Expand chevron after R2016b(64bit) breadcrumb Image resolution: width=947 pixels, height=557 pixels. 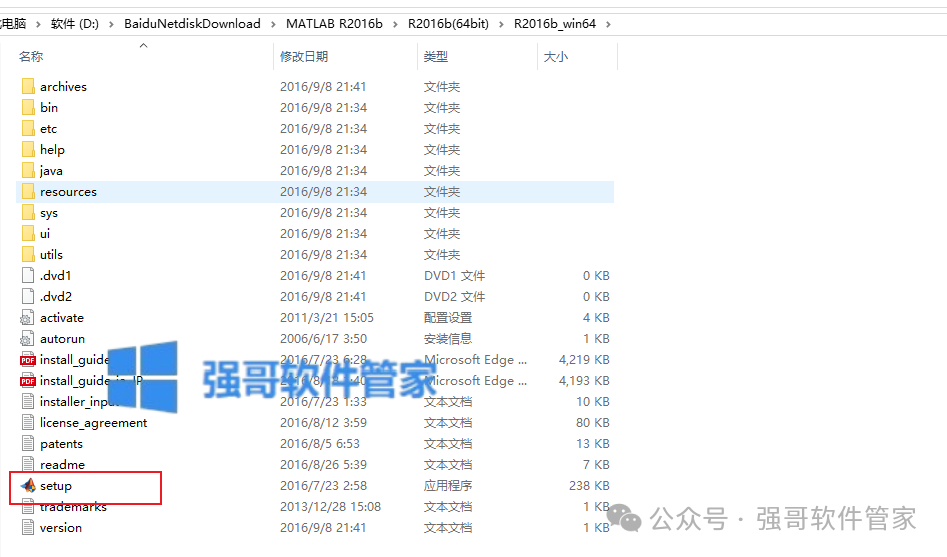501,24
